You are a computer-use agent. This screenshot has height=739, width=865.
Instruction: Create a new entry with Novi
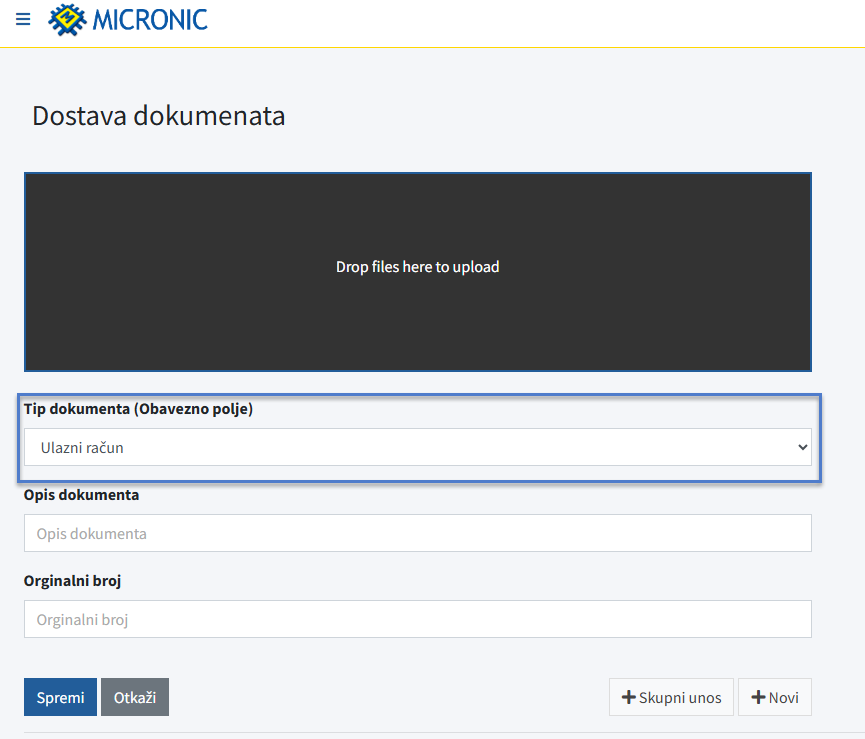[775, 697]
